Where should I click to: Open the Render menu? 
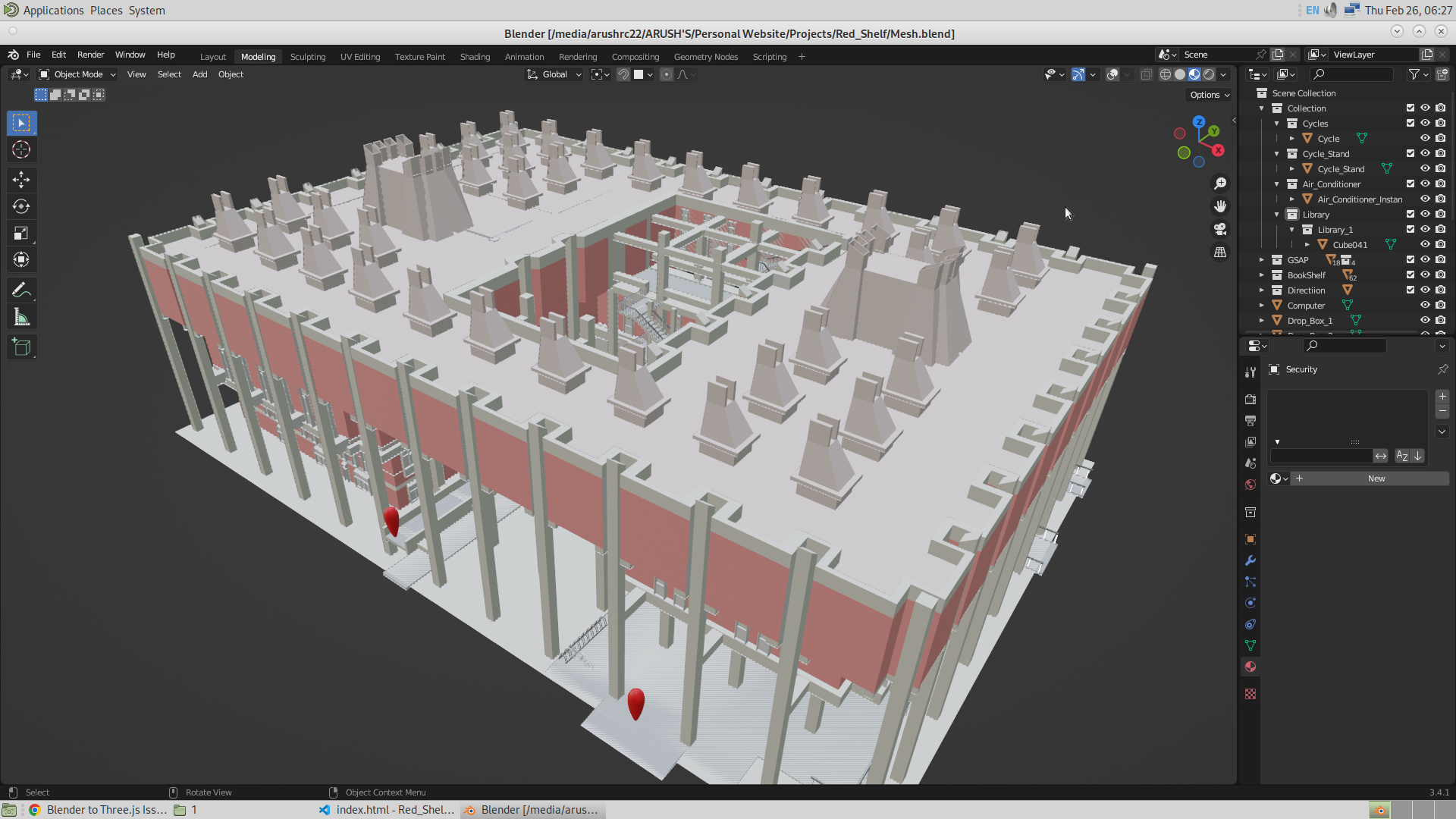90,55
